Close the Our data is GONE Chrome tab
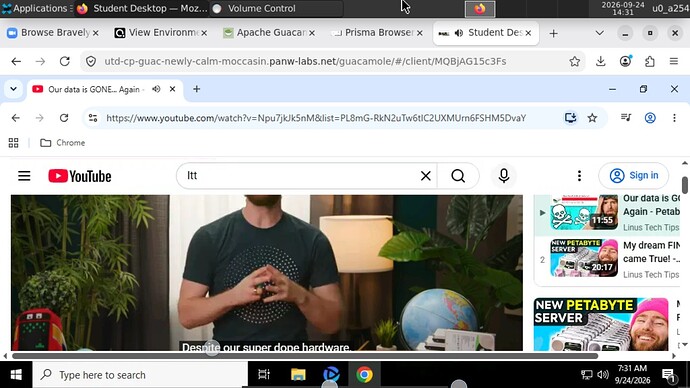 (x=172, y=89)
